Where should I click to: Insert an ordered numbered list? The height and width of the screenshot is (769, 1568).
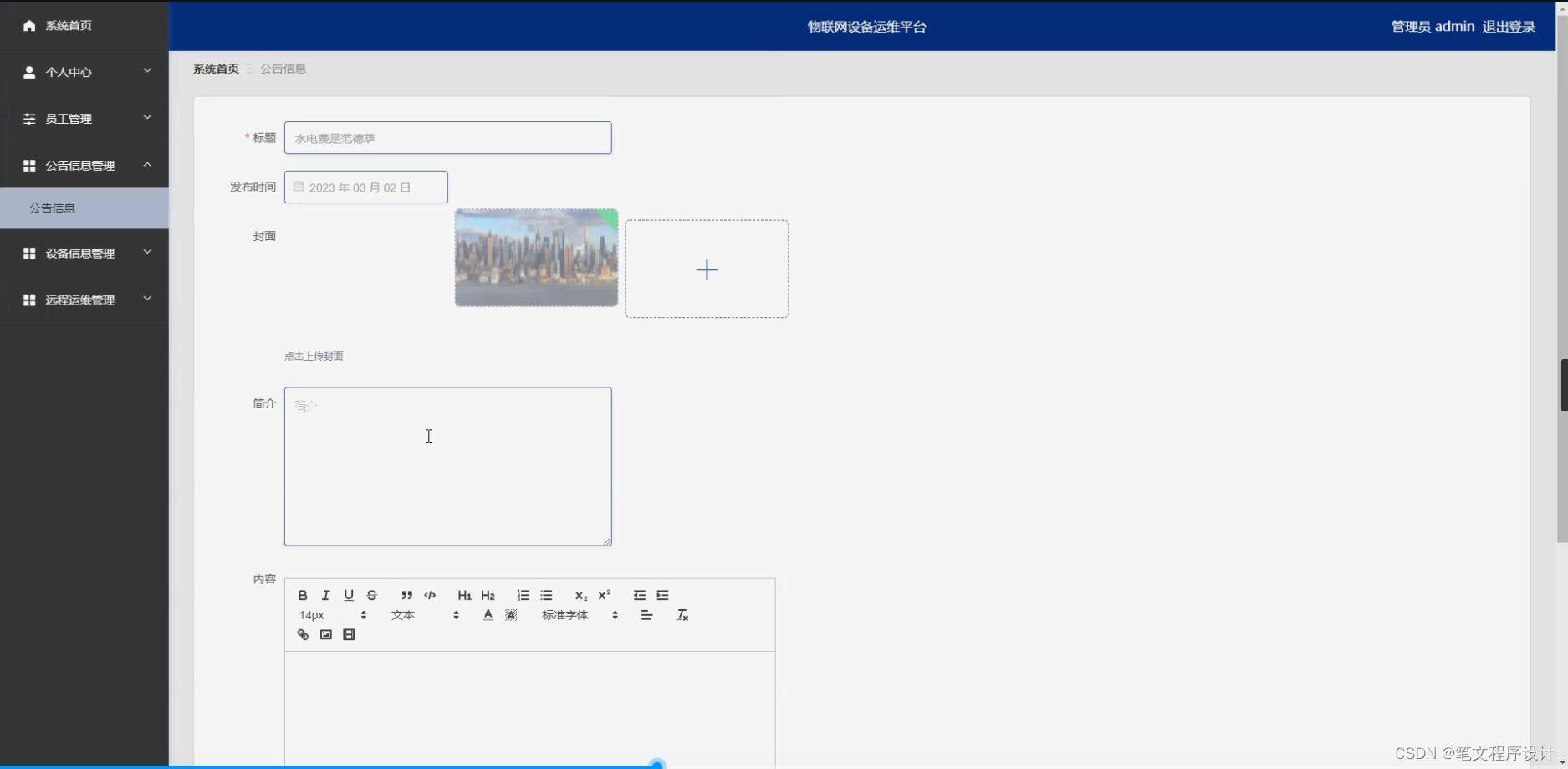(x=523, y=595)
